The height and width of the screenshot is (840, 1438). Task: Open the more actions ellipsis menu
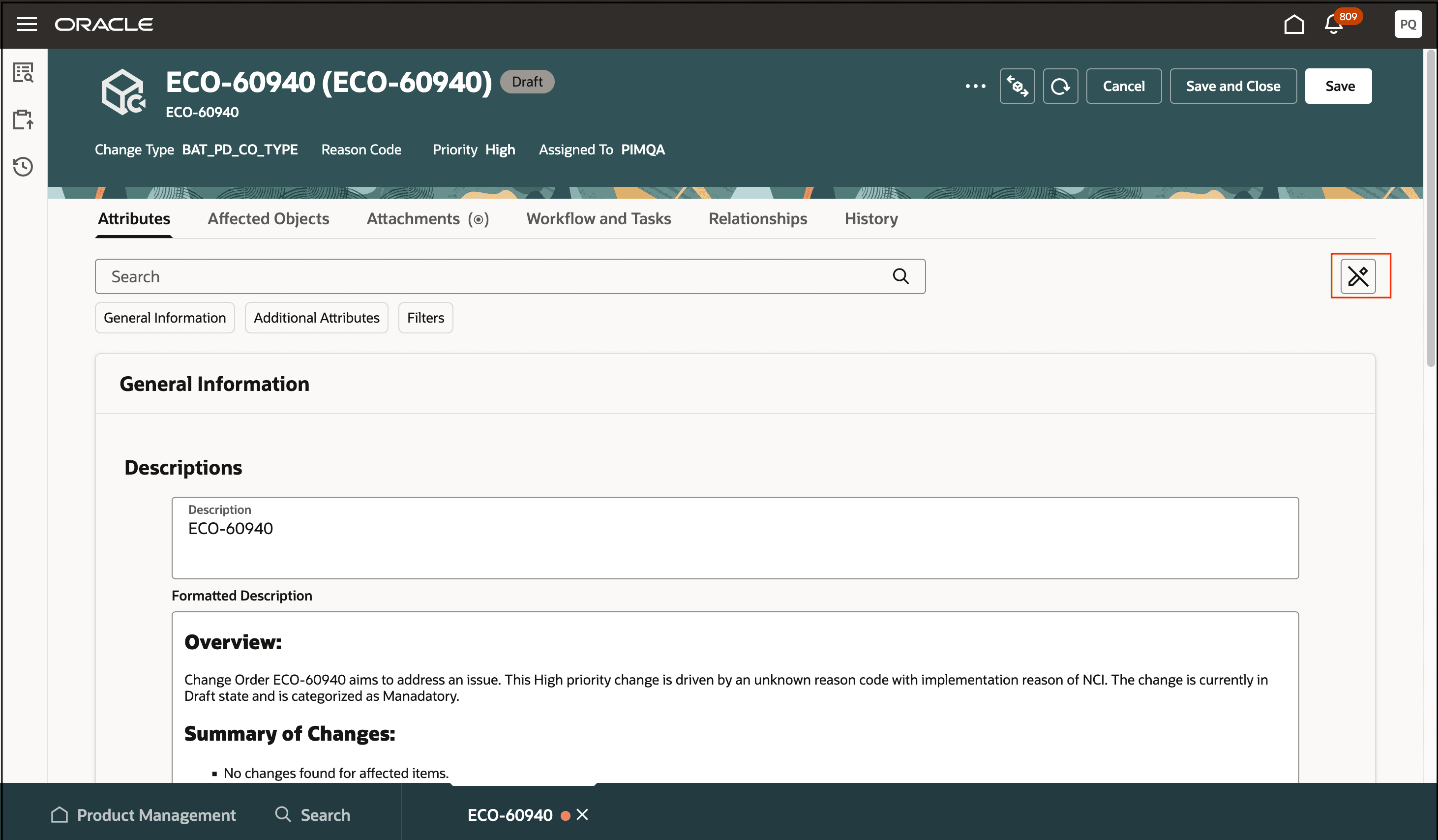coord(975,86)
